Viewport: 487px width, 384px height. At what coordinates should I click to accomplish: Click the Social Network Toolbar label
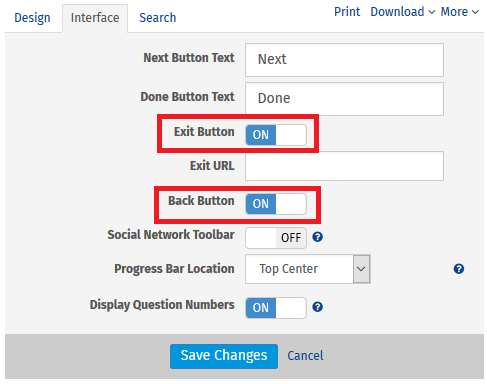pos(171,235)
